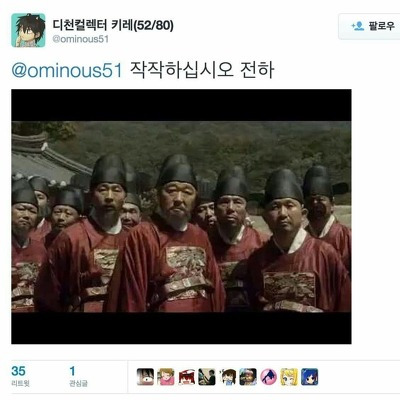This screenshot has height=400, width=400.
Task: Open retweeter avatar with goggles-wearing figure
Action: click(248, 377)
